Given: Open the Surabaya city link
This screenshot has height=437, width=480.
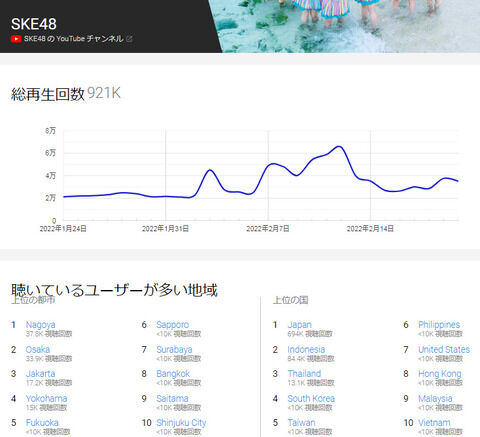Looking at the screenshot, I should point(174,349).
